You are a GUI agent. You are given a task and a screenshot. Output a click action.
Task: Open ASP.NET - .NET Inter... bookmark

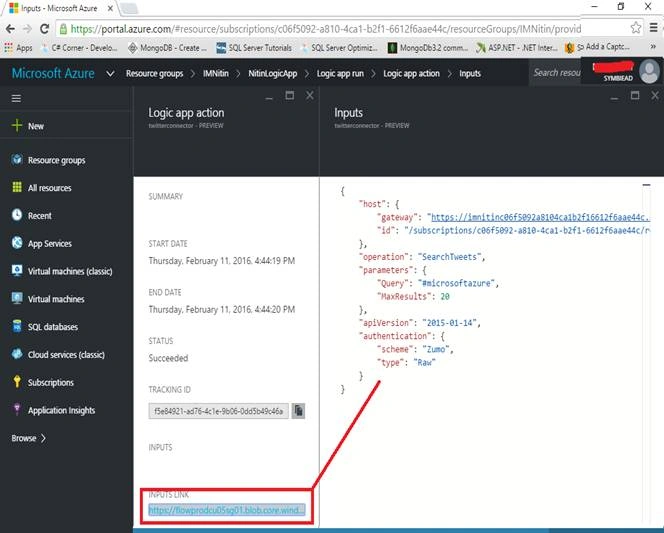pyautogui.click(x=517, y=48)
